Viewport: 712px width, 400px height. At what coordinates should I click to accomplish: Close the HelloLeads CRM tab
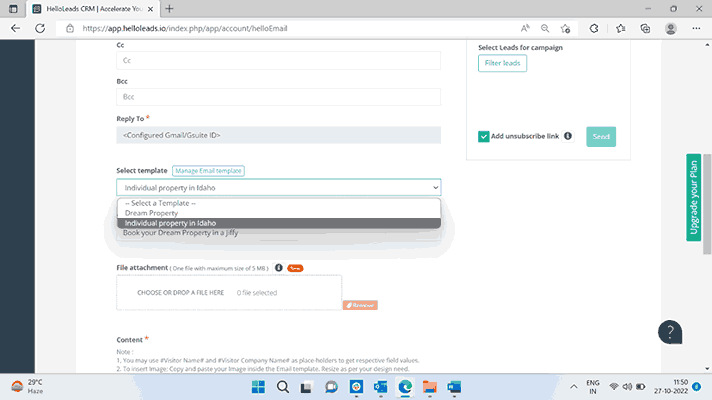point(150,9)
